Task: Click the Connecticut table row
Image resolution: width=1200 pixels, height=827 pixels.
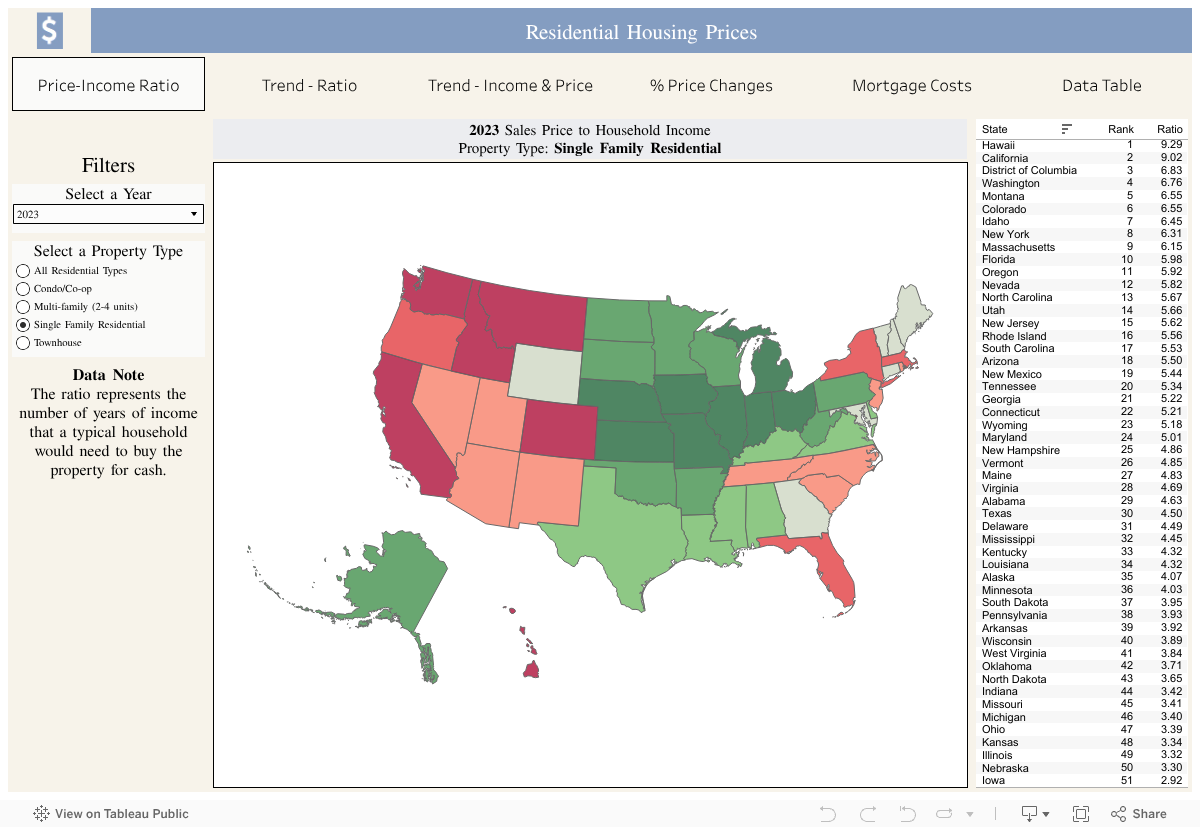Action: tap(1083, 412)
